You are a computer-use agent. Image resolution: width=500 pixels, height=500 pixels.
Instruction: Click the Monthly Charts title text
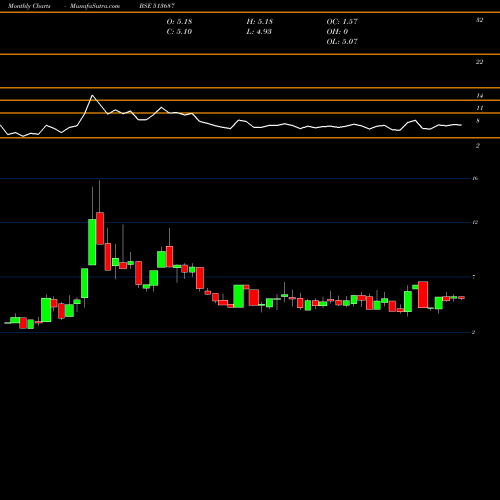point(29,6)
